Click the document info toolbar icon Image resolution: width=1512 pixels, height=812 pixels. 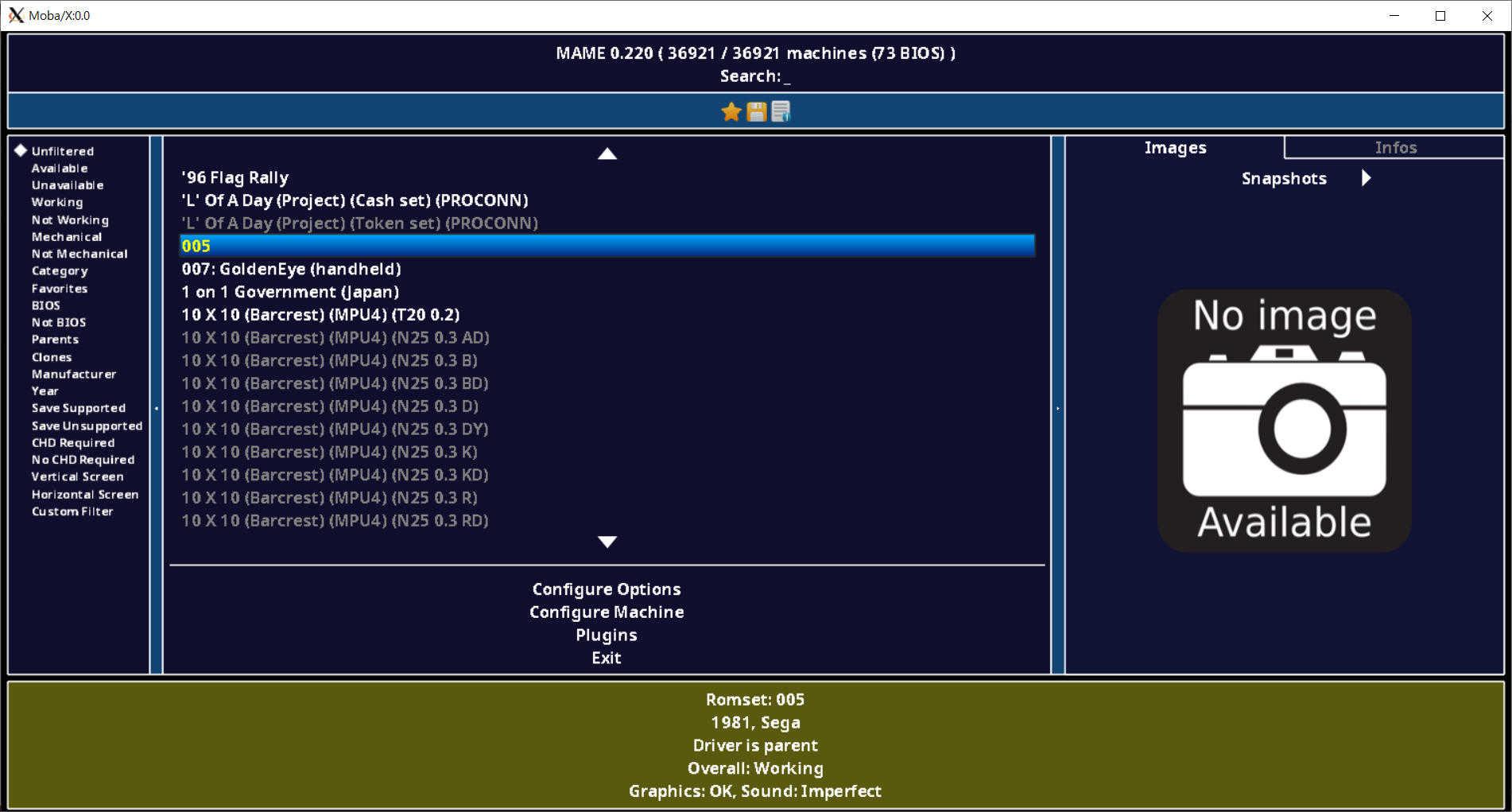tap(781, 112)
